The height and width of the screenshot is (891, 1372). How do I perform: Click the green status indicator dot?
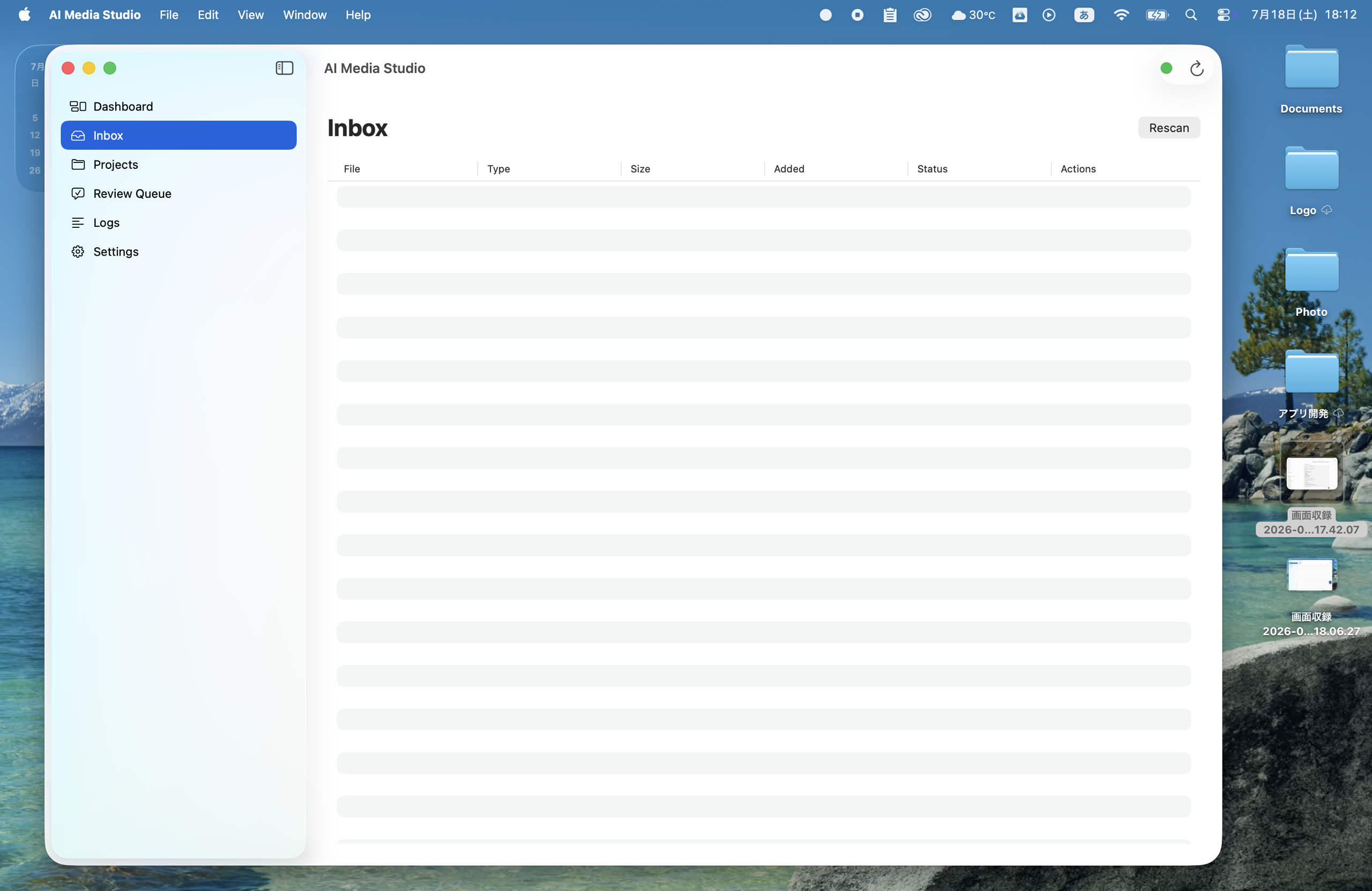[1166, 68]
